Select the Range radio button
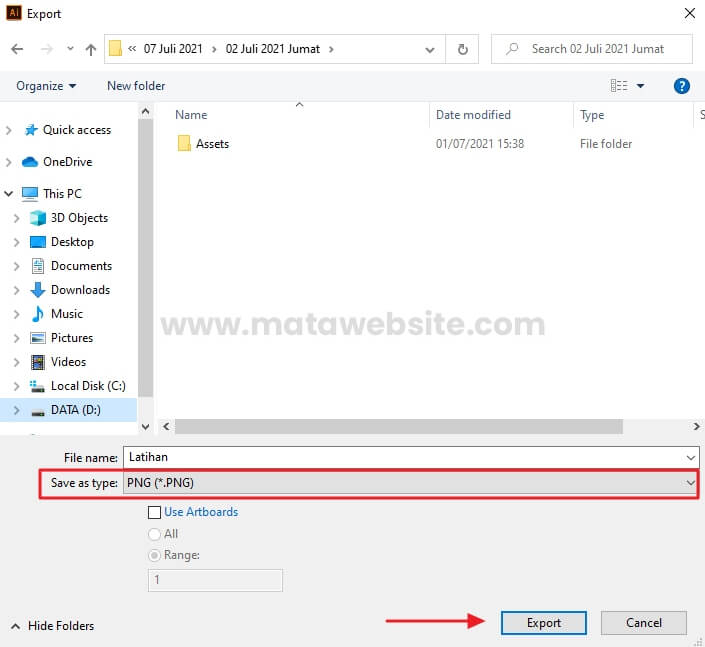This screenshot has height=647, width=705. 154,555
